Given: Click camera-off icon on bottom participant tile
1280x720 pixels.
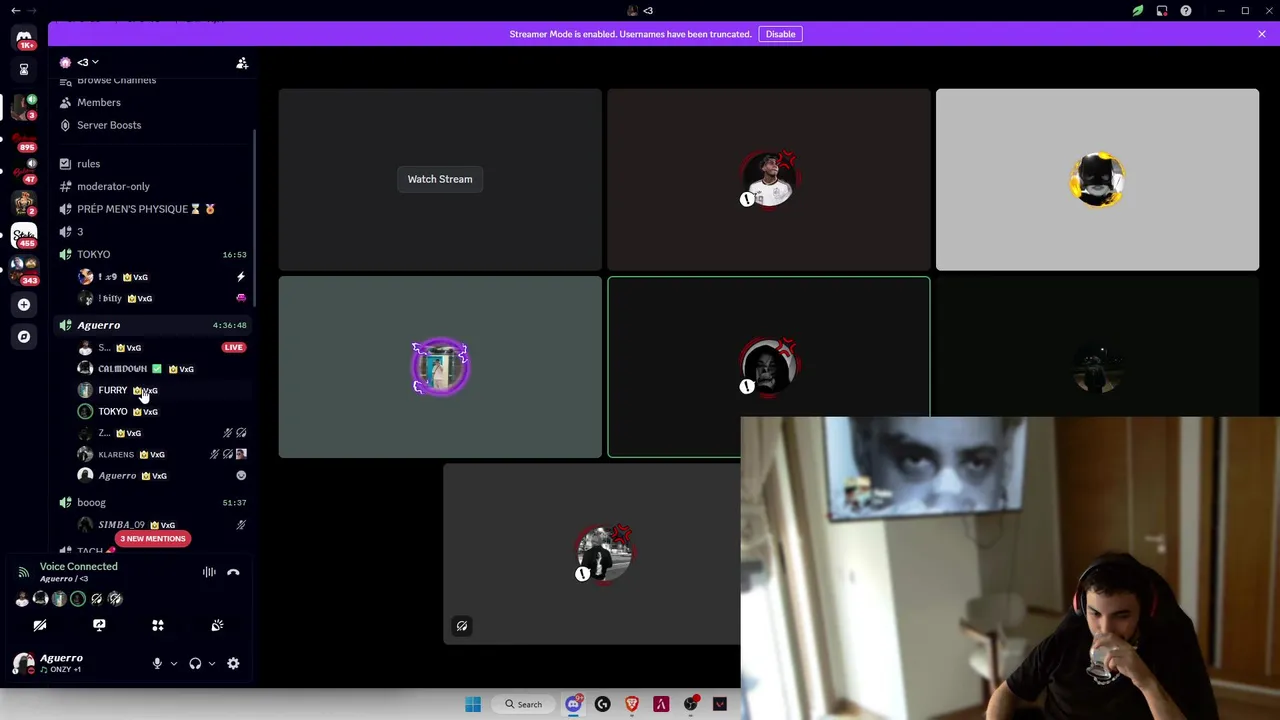Looking at the screenshot, I should point(462,626).
